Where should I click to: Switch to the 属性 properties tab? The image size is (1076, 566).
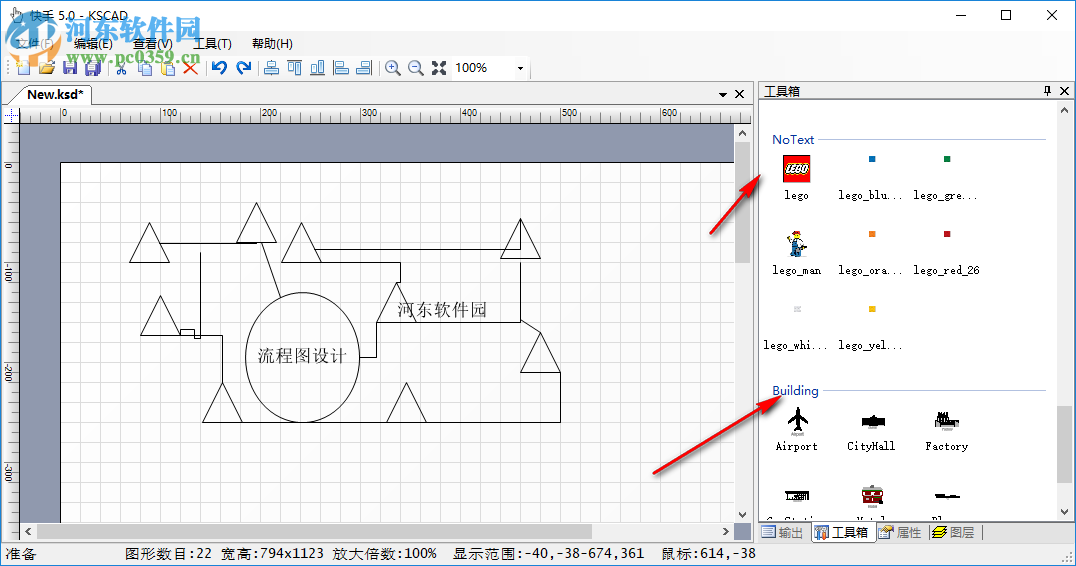tap(900, 532)
